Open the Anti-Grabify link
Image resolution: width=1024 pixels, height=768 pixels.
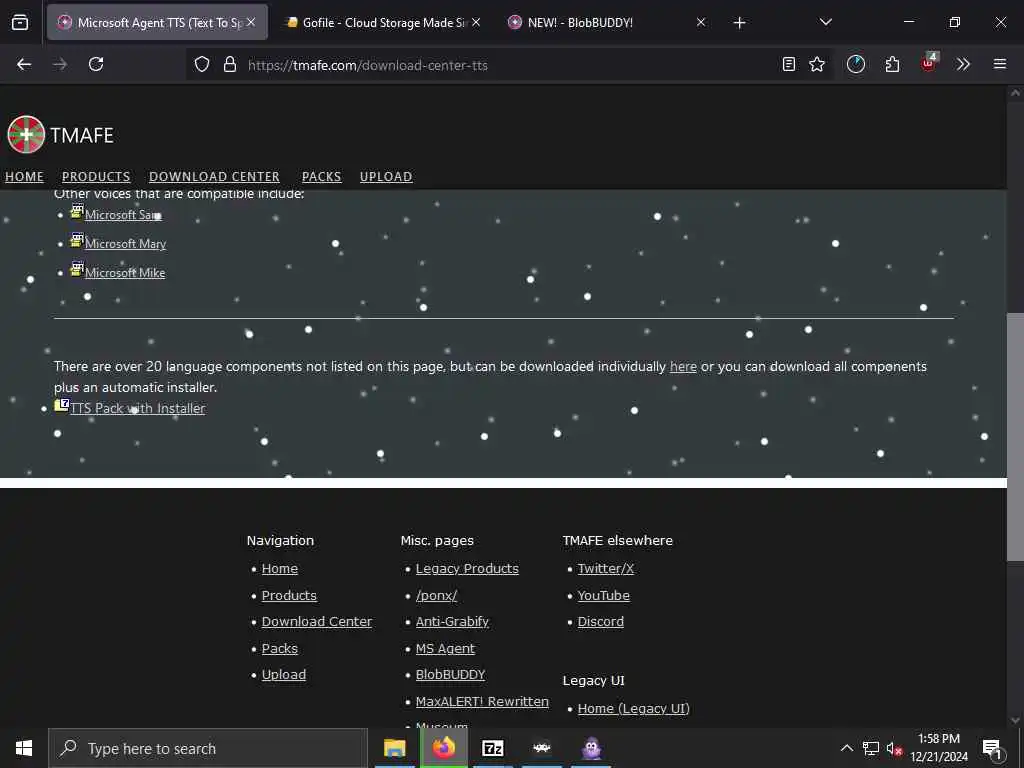coord(452,622)
